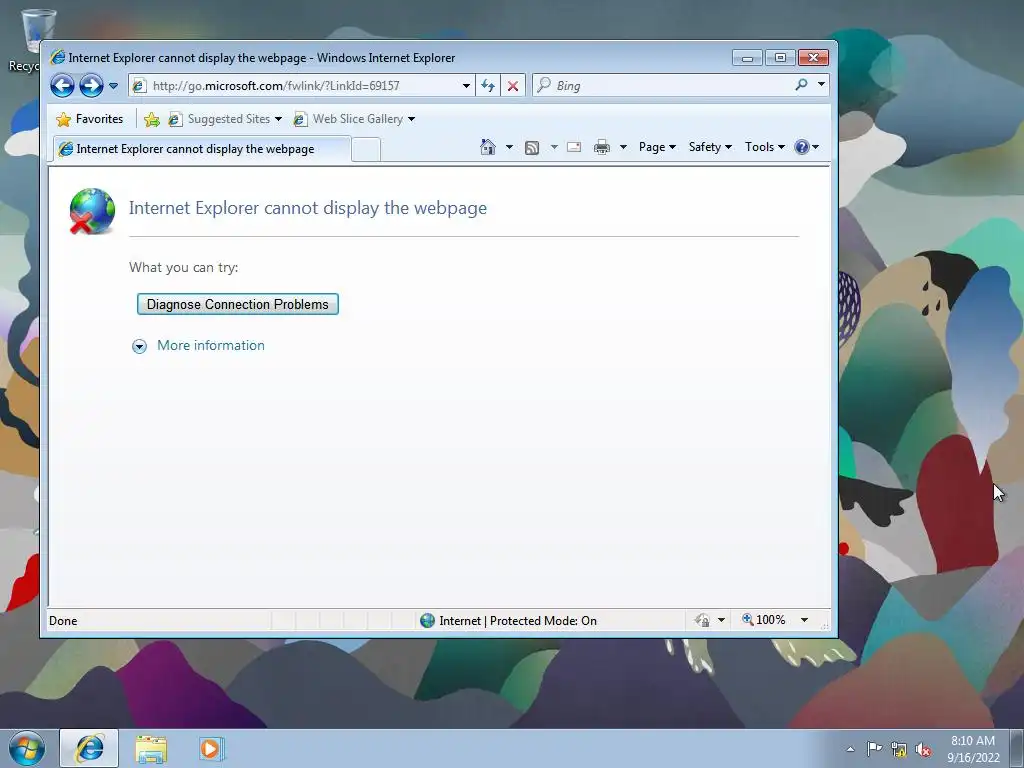
Task: Click the Read Mail icon
Action: click(574, 147)
